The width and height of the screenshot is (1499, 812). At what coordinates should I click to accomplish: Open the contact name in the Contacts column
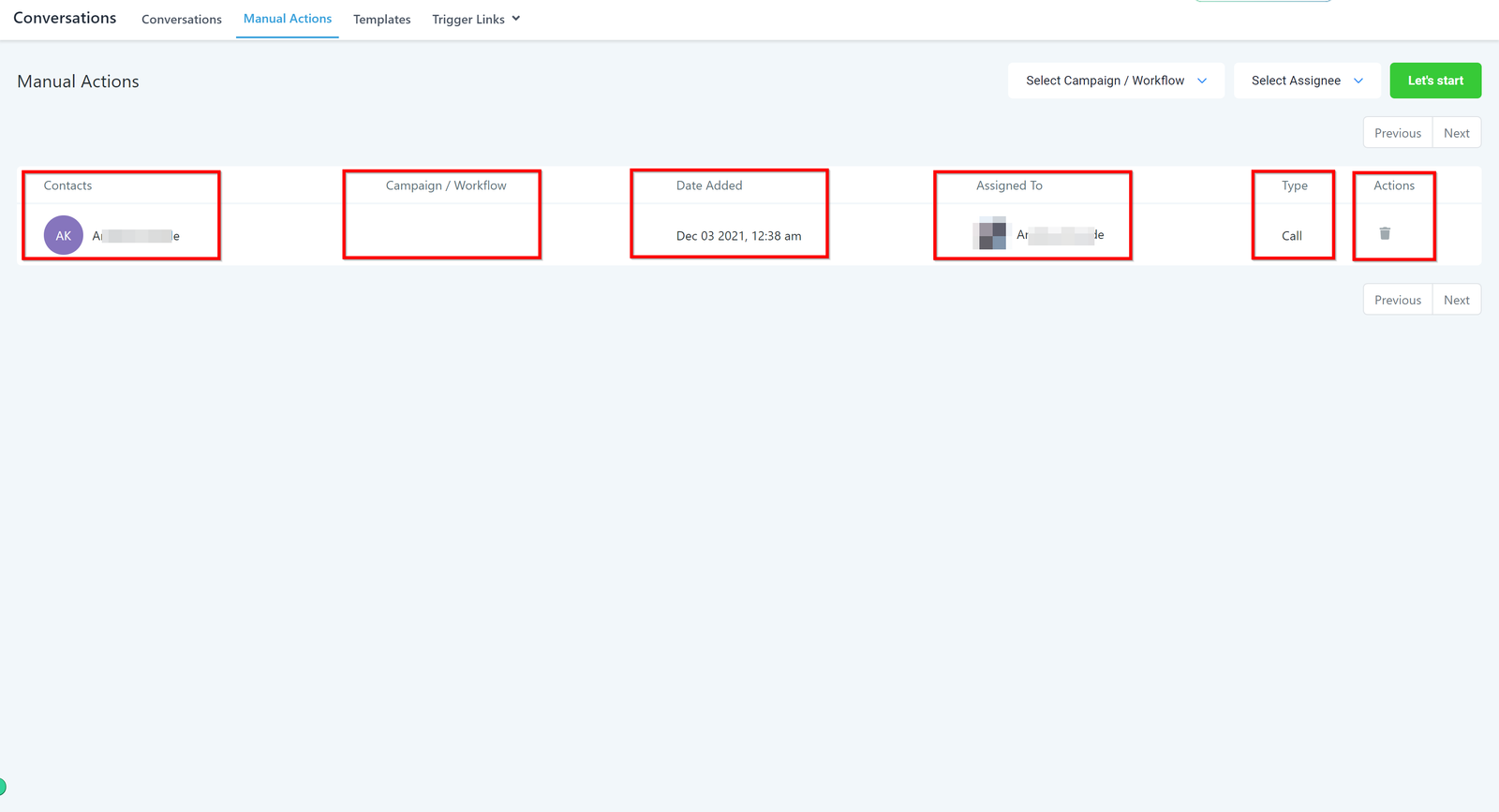[x=136, y=236]
